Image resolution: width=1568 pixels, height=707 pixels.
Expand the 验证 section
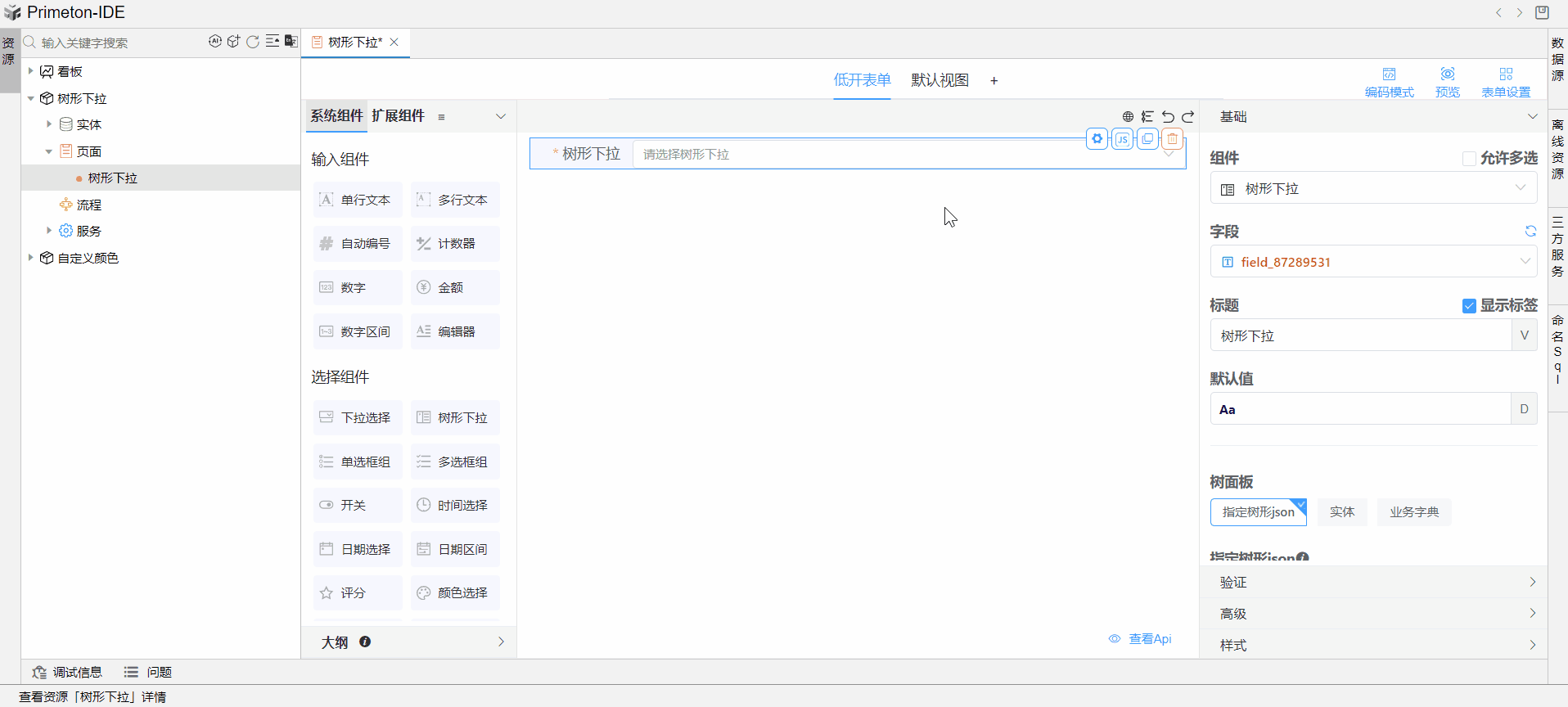pos(1372,583)
